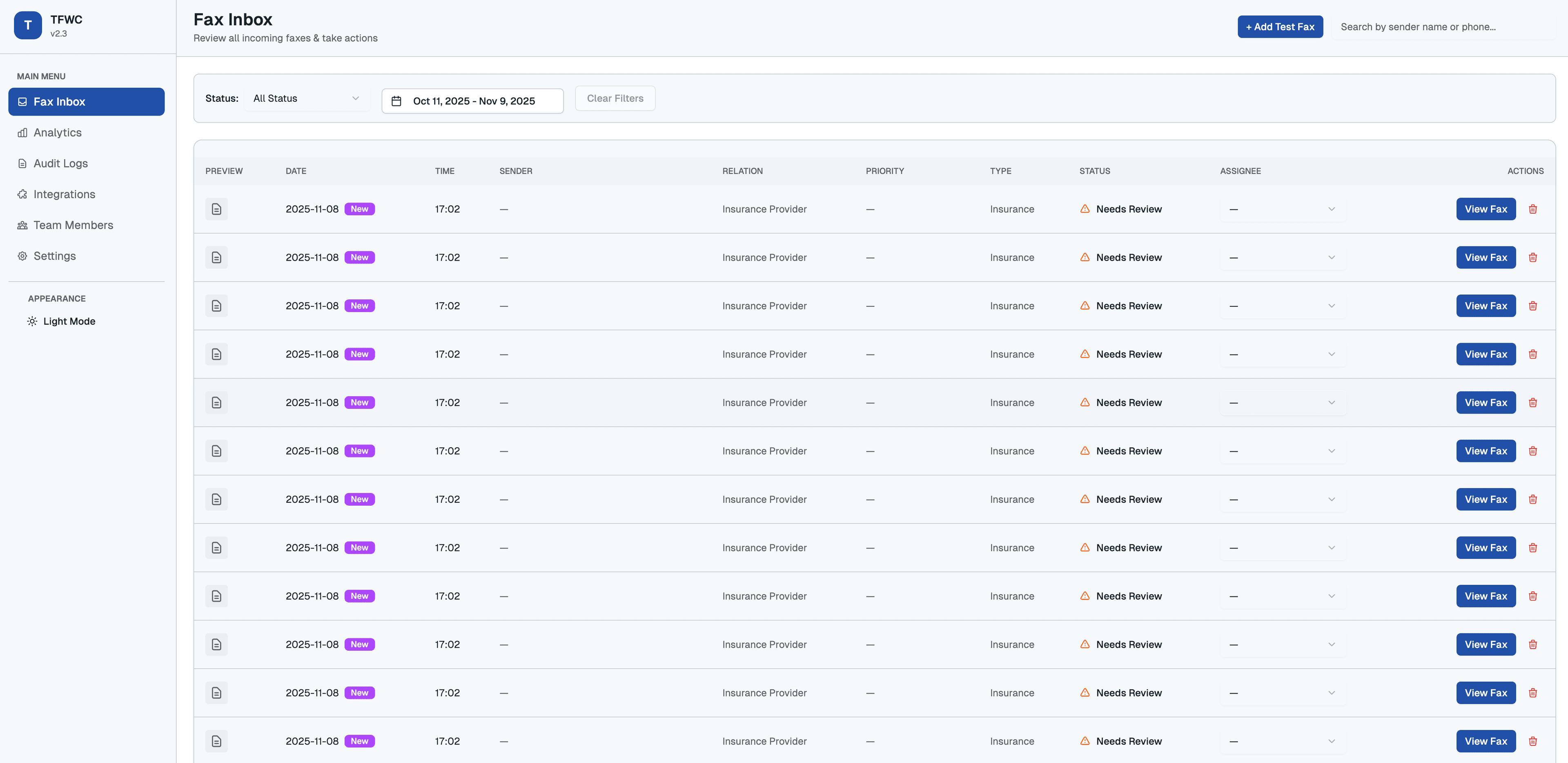Open the Team Members page
This screenshot has height=763, width=1568.
click(x=73, y=225)
